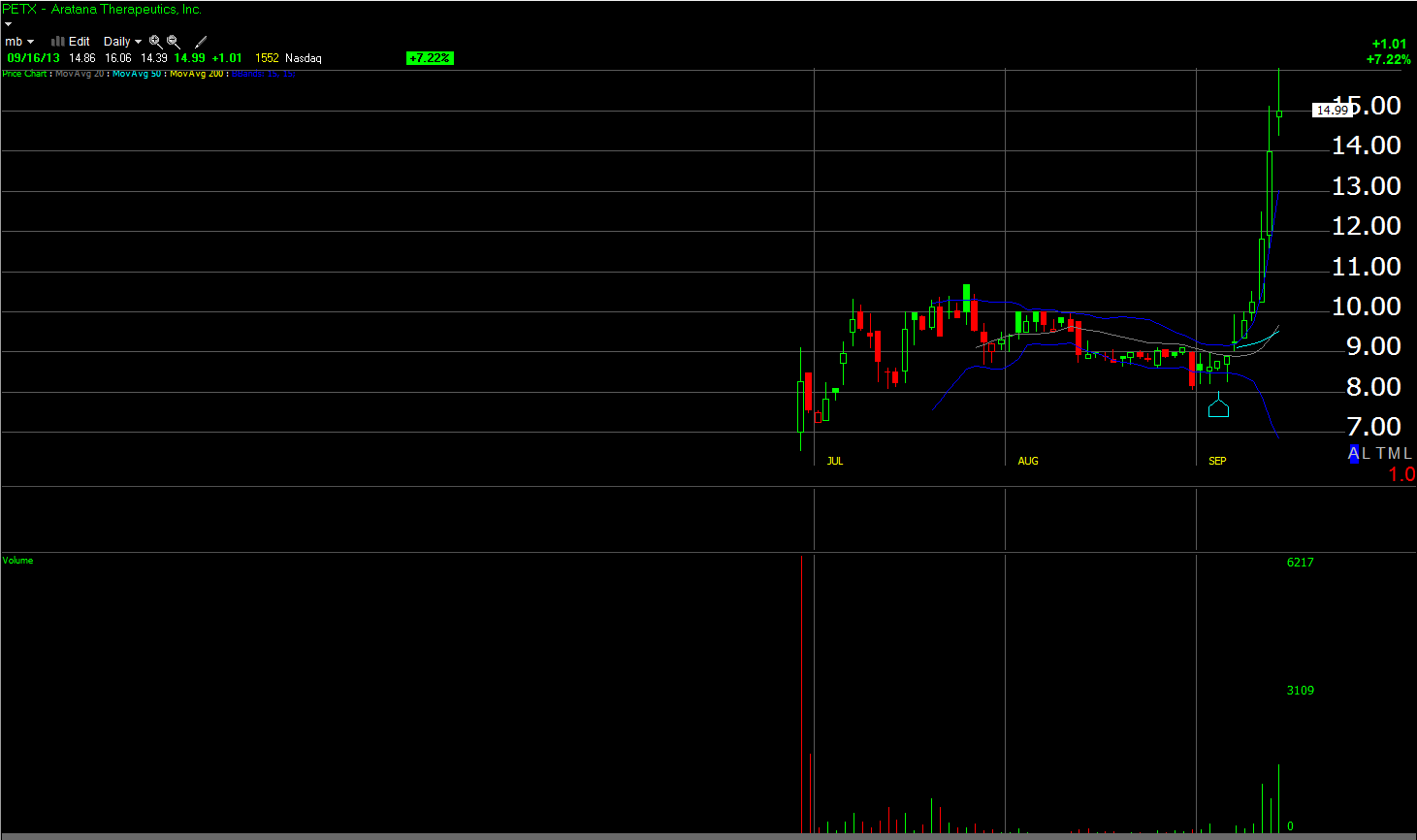Click the white 14.99 last price tag on axis
The image size is (1417, 840).
coord(1331,111)
